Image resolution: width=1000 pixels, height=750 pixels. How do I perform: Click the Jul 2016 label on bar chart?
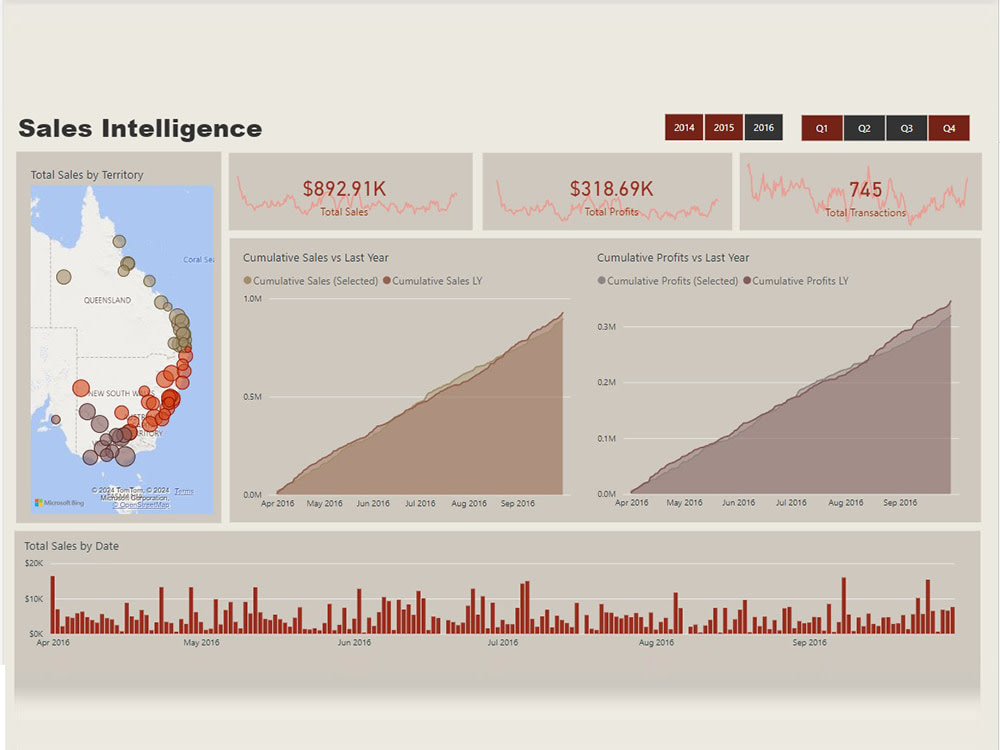point(503,643)
